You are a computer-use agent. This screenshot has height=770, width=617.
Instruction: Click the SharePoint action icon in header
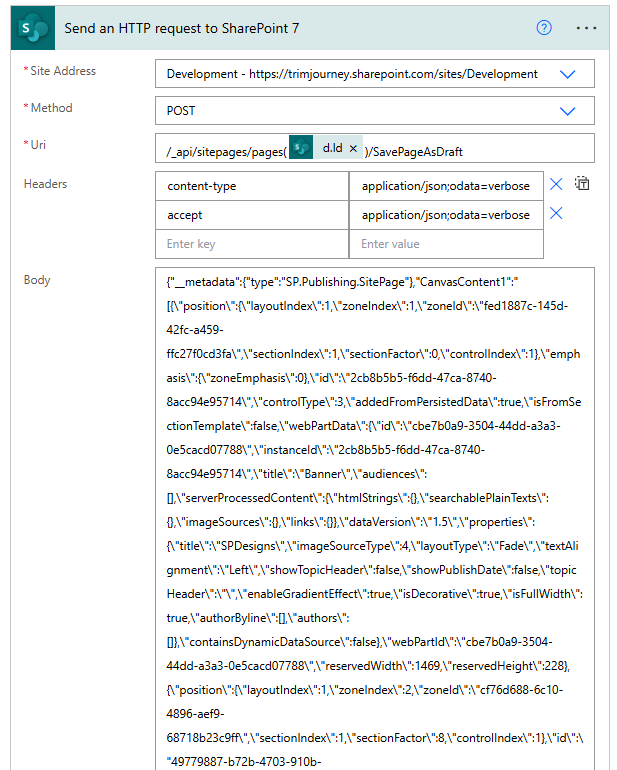33,28
